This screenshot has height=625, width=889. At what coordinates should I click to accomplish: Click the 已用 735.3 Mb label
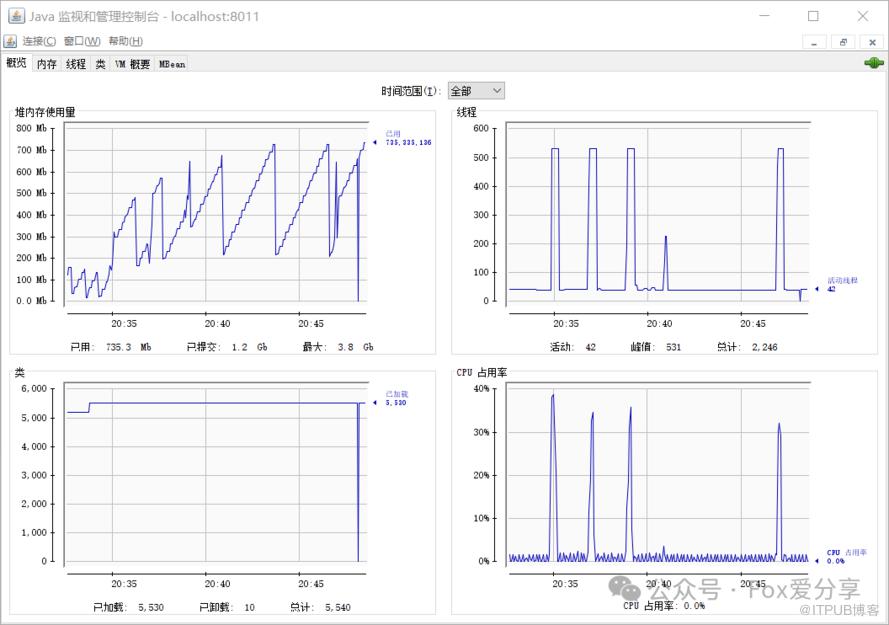pos(111,347)
